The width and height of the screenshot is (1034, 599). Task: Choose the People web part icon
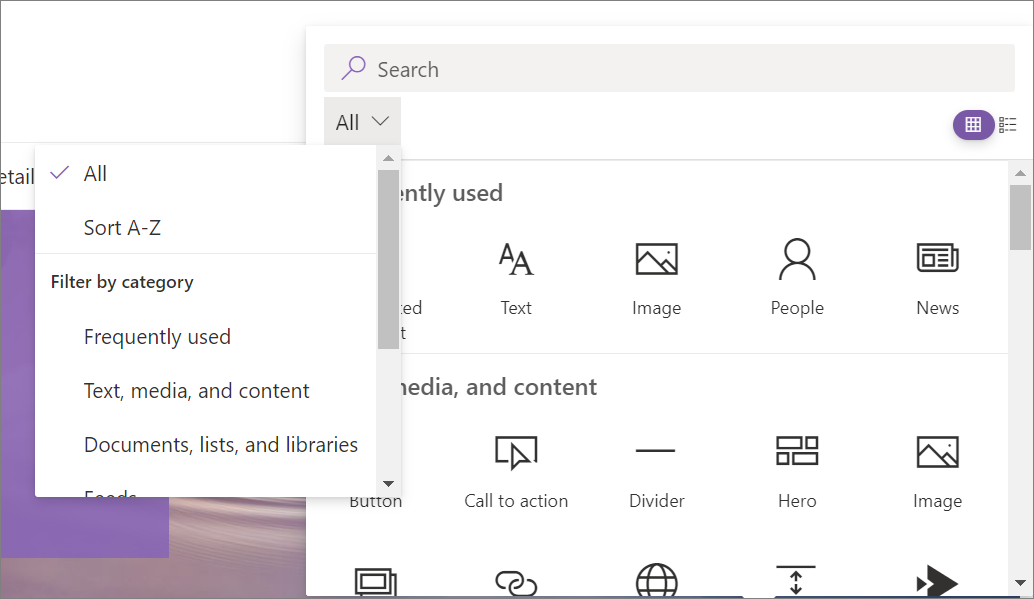point(797,260)
